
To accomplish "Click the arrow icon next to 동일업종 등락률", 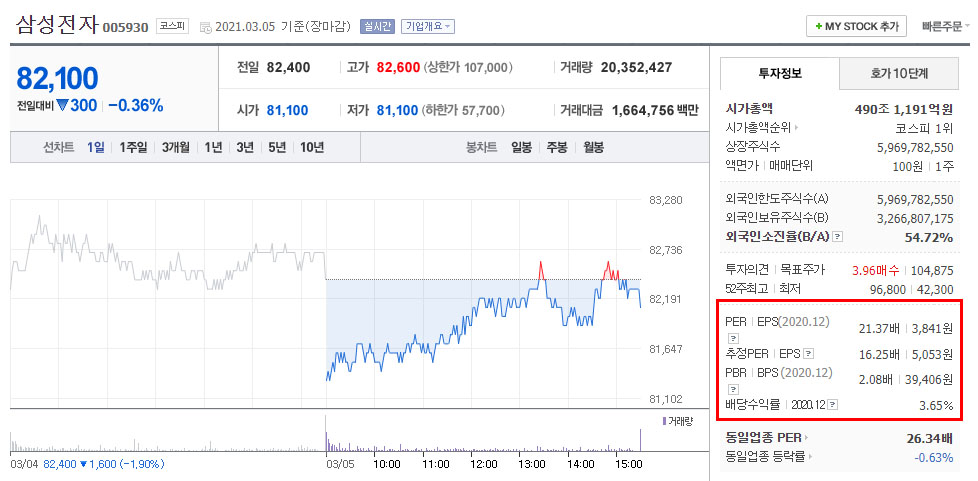I will pyautogui.click(x=811, y=457).
